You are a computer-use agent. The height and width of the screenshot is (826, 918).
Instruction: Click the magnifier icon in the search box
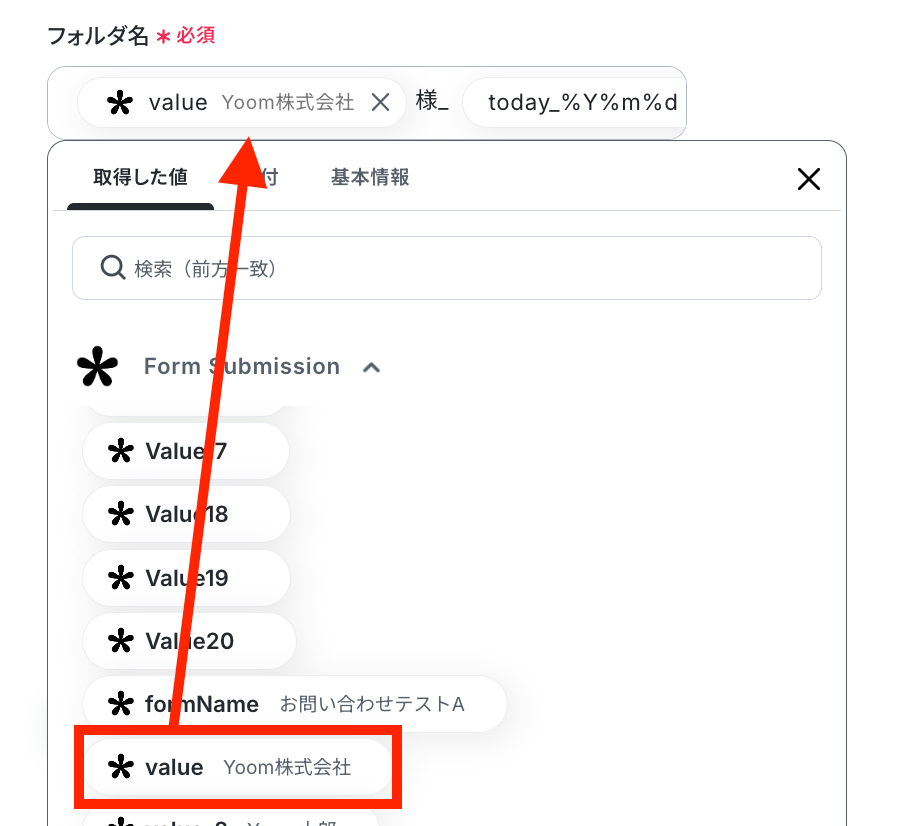(112, 268)
